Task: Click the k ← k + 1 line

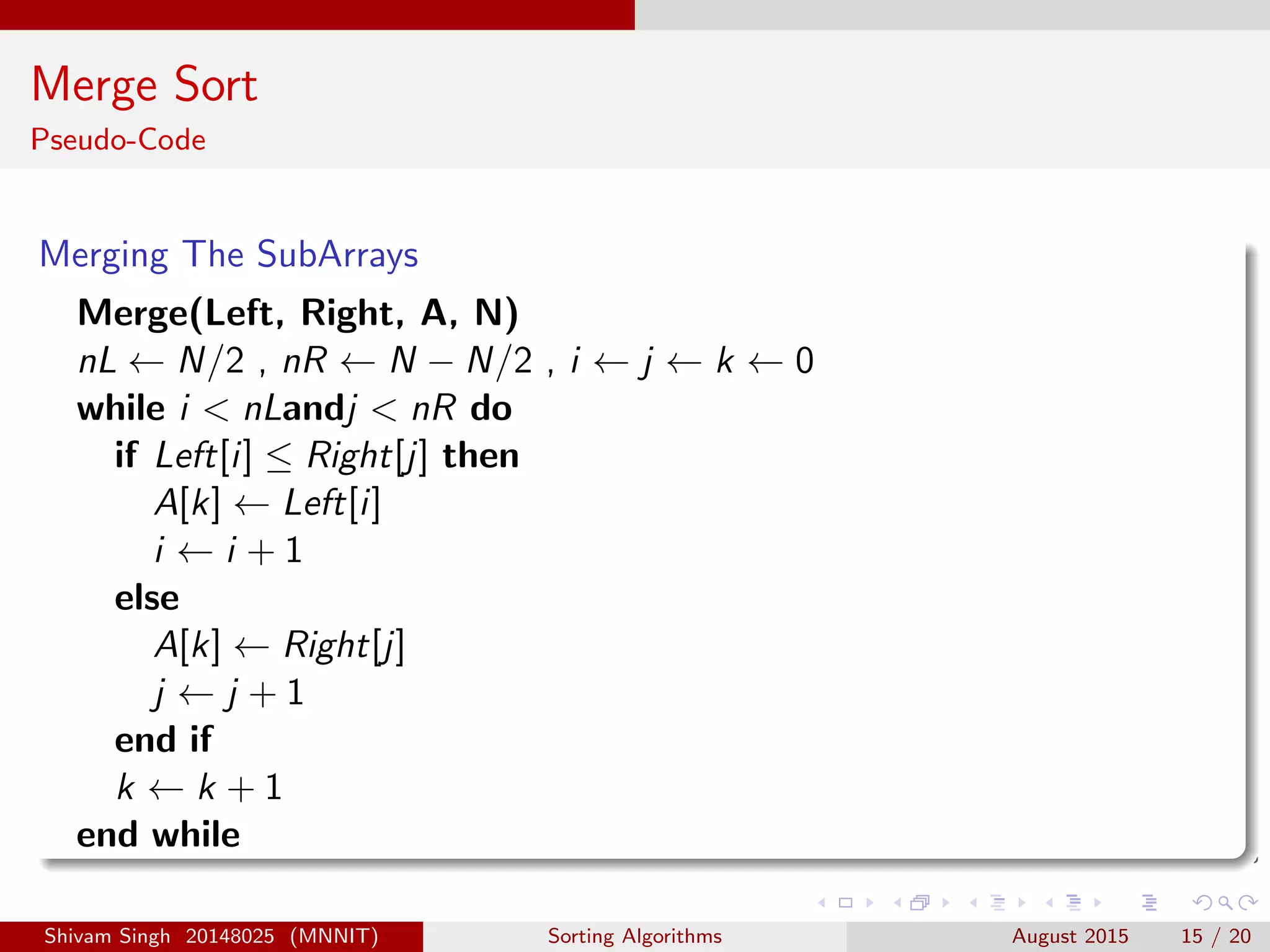Action: (x=200, y=788)
